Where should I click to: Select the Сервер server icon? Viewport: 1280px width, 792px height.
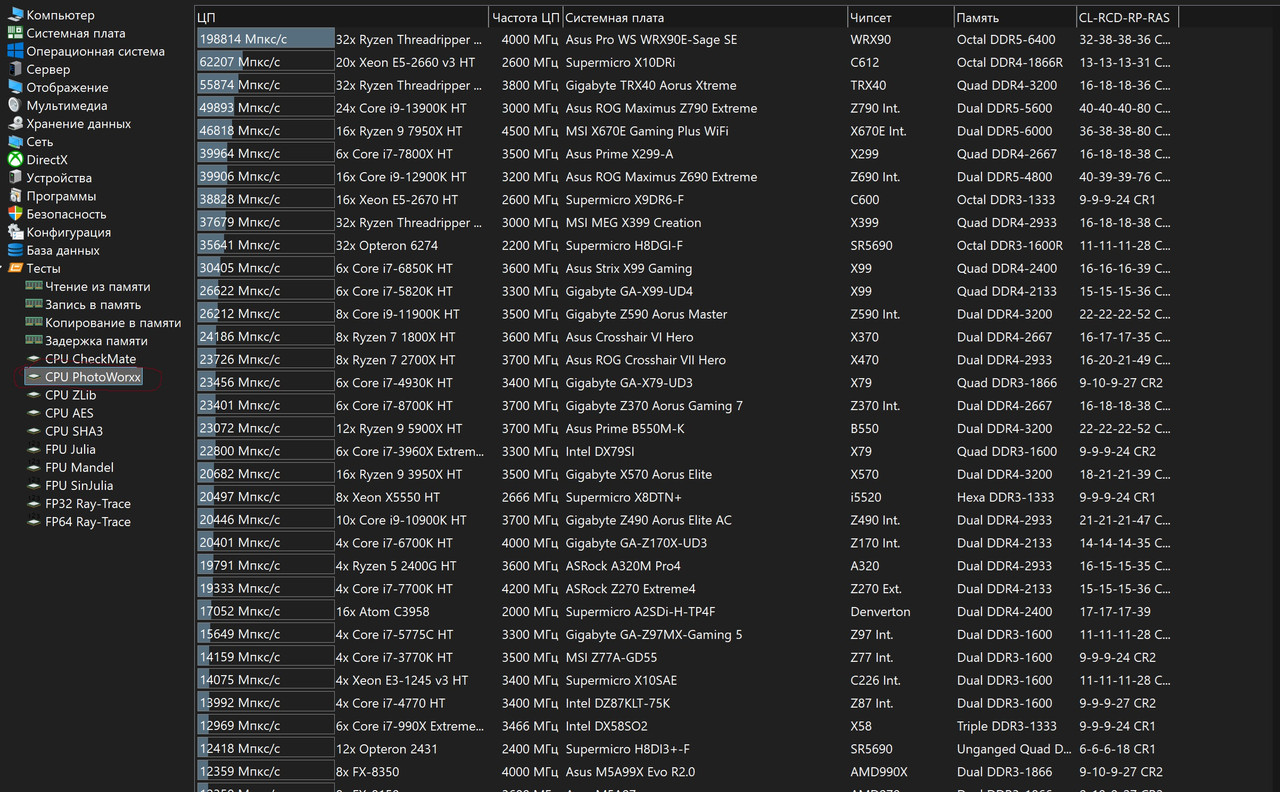click(x=15, y=69)
